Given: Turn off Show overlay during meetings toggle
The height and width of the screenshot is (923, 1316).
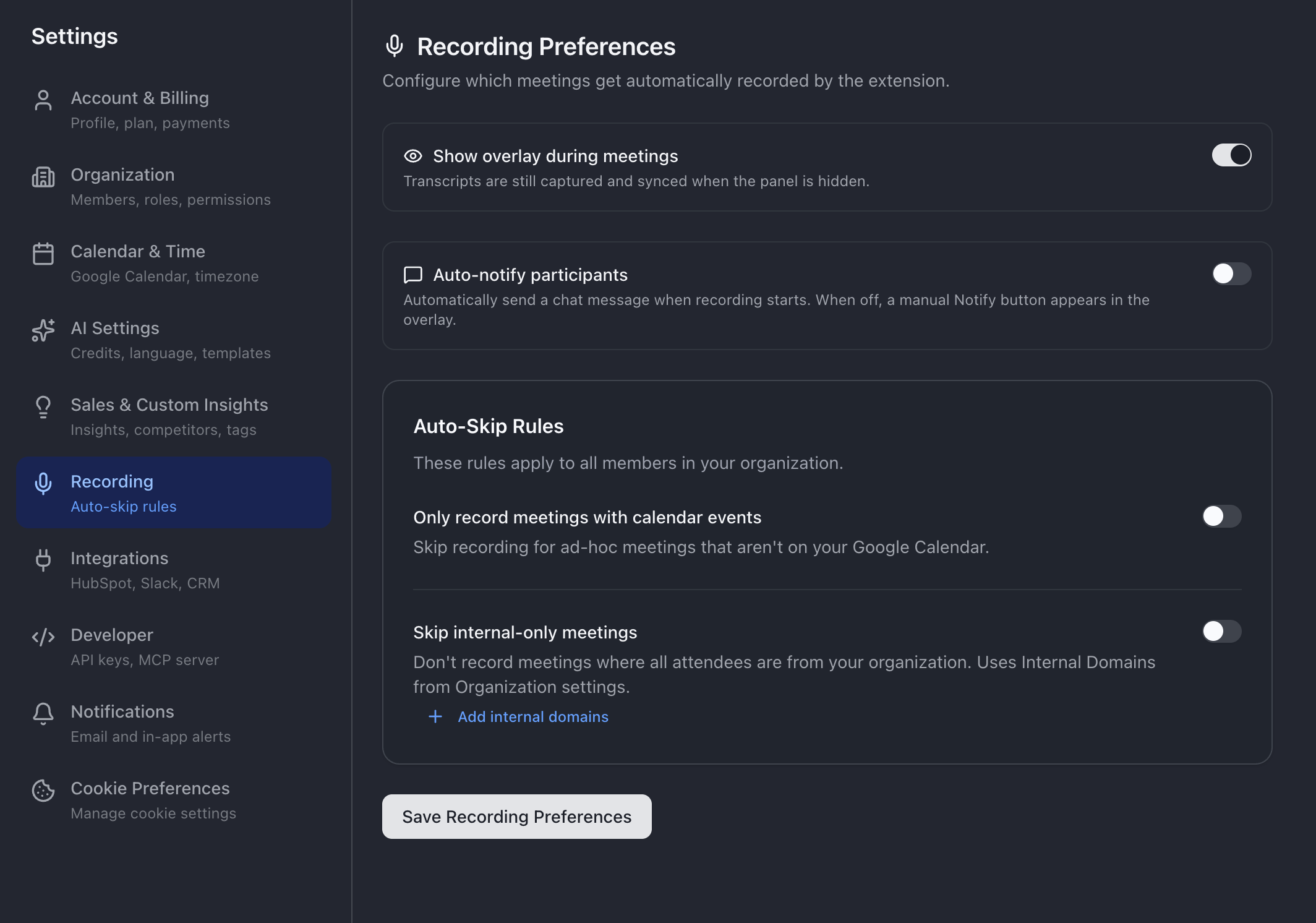Looking at the screenshot, I should [1231, 155].
